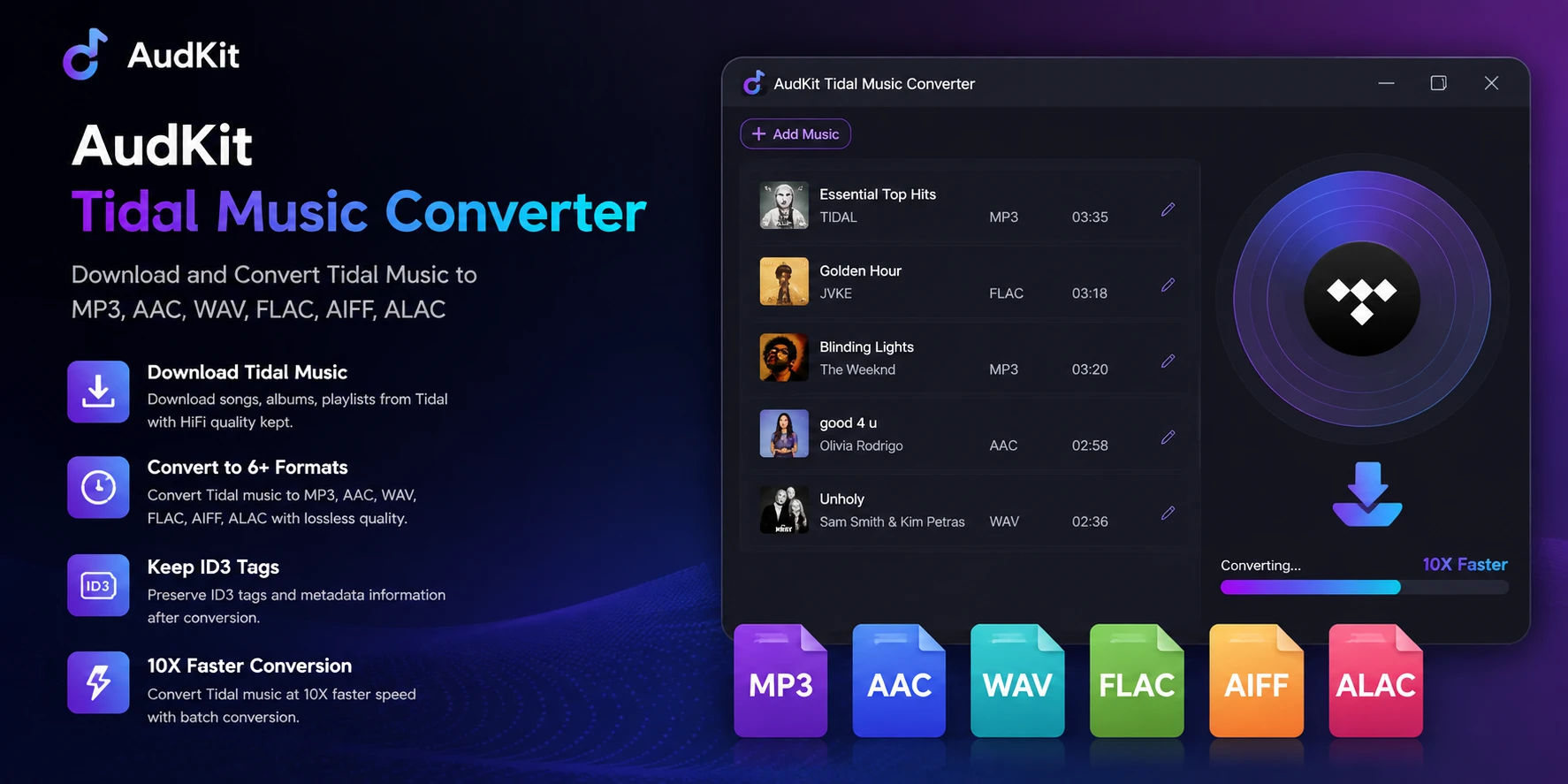Click the FLAC format of Golden Hour
Screen dimensions: 1568x784
(x=1006, y=293)
